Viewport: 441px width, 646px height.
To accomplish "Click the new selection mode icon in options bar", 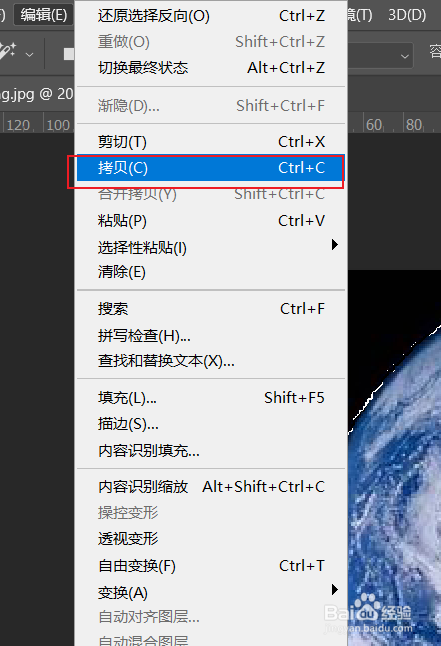I will [69, 54].
